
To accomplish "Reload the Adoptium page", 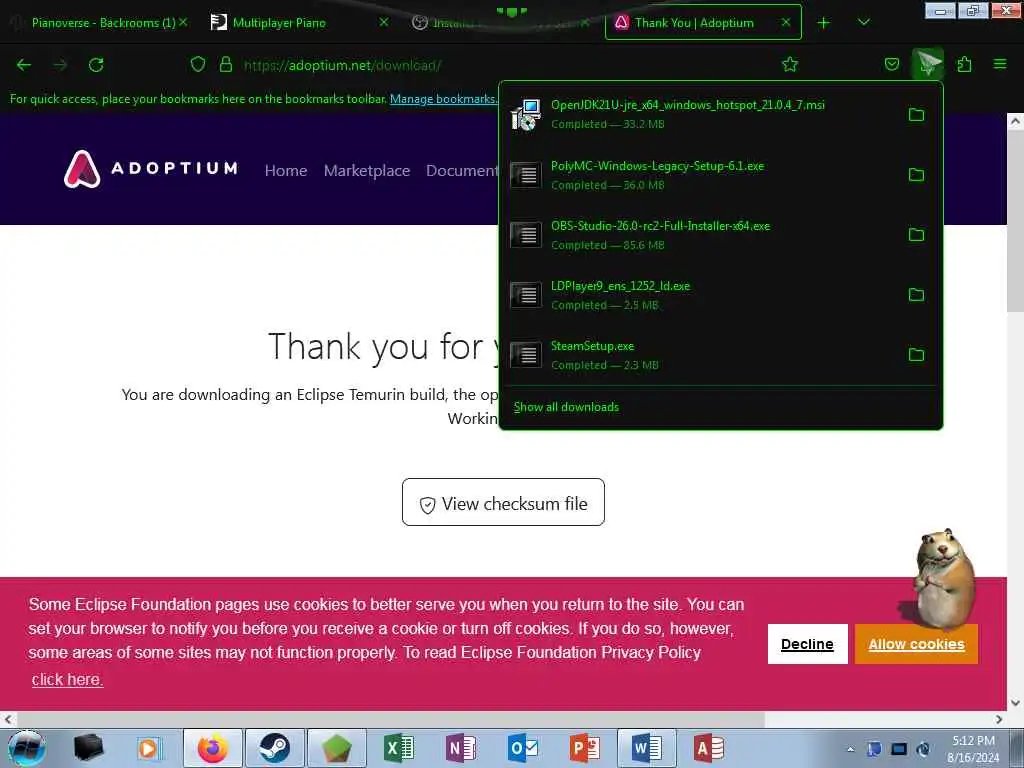I will point(96,65).
